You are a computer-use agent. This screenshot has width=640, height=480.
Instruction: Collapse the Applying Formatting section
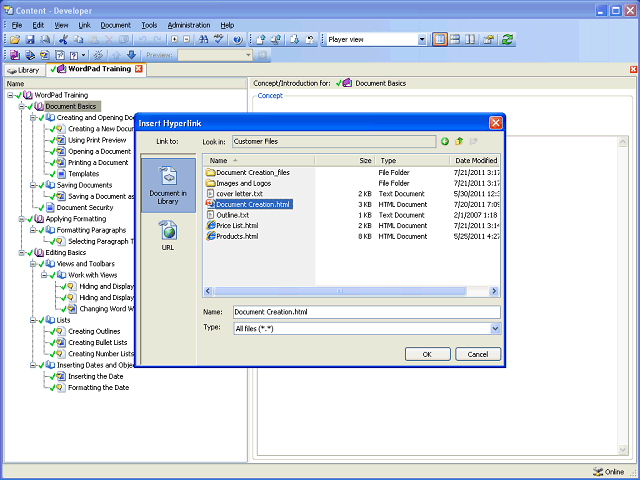pyautogui.click(x=21, y=218)
